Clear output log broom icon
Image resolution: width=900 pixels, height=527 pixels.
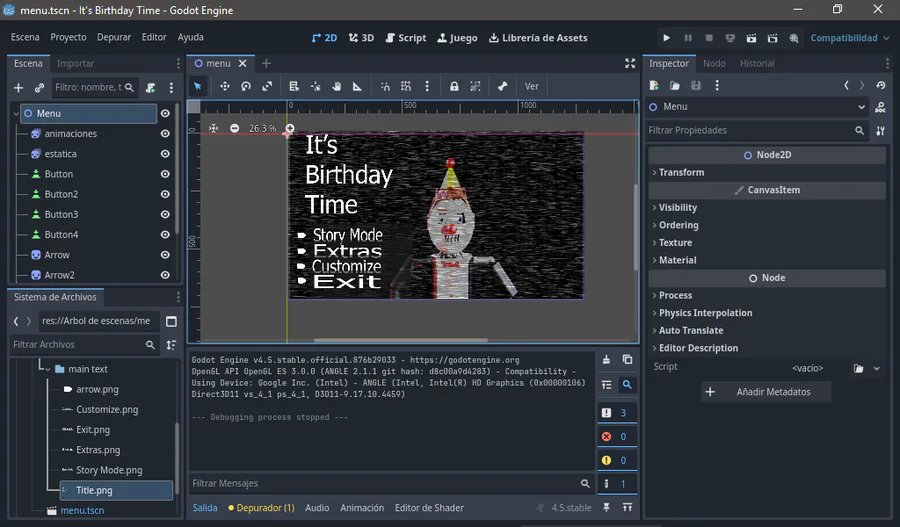click(606, 359)
